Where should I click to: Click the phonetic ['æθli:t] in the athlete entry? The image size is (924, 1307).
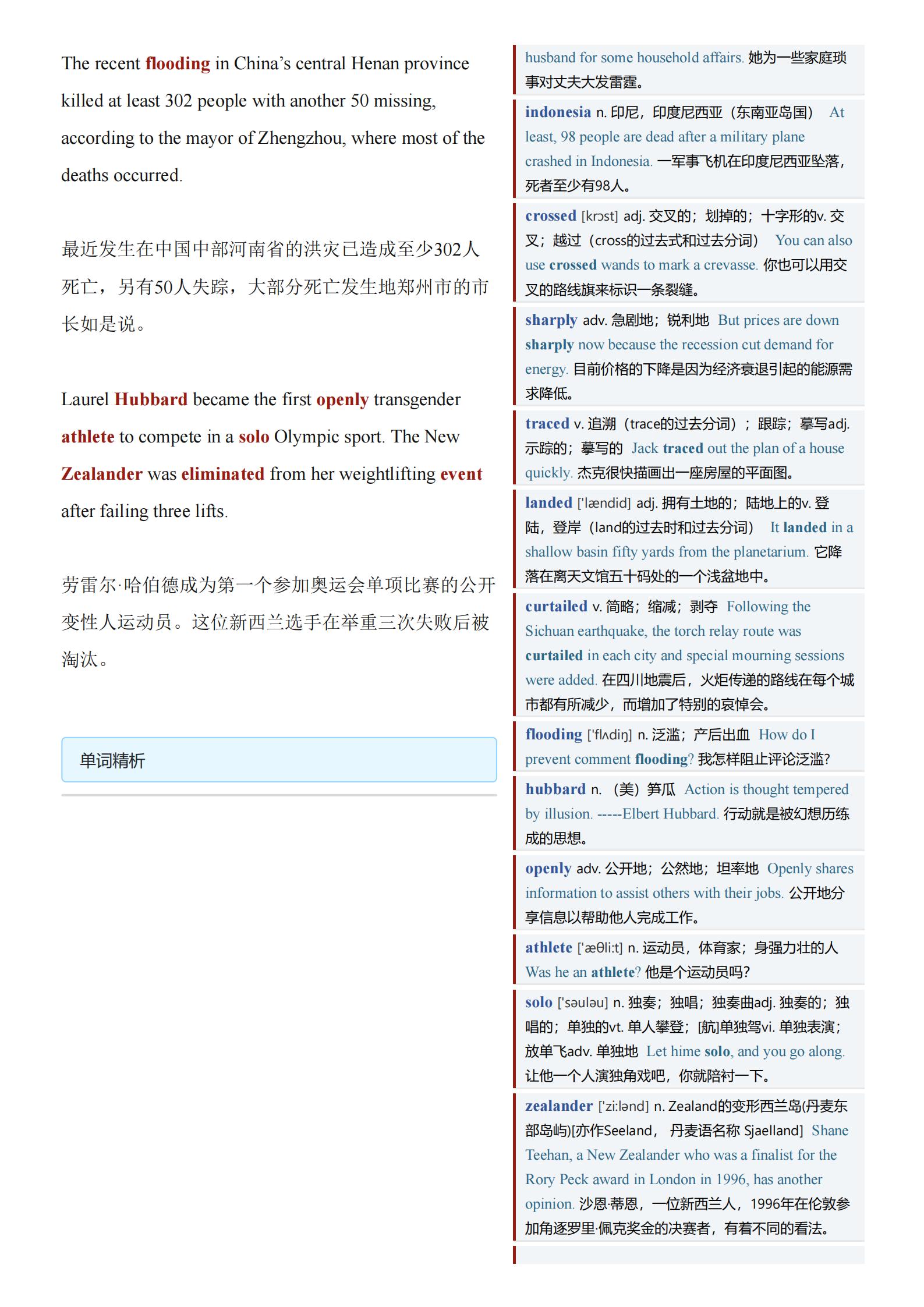[x=600, y=948]
